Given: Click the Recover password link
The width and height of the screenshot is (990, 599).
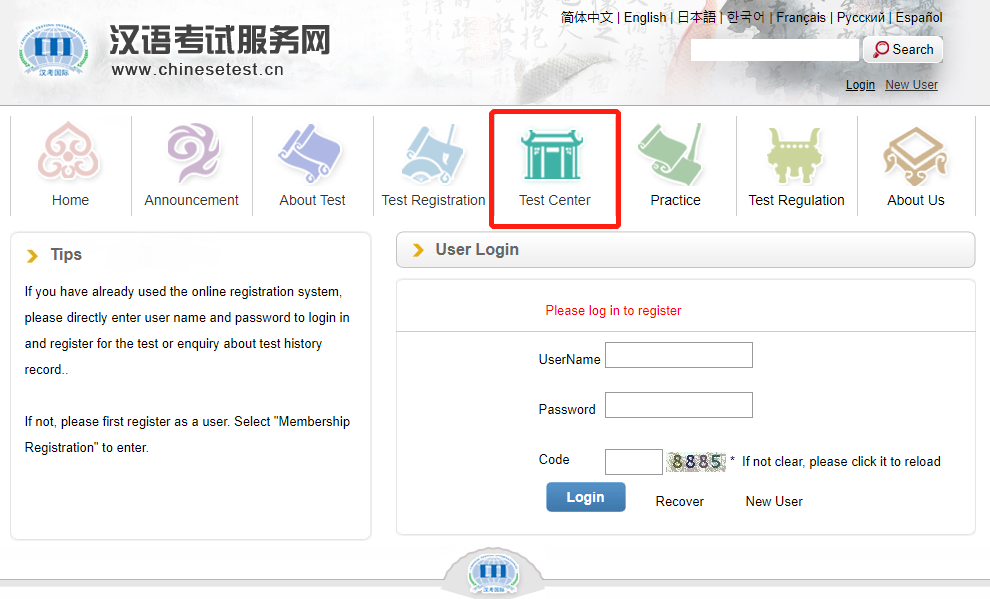Looking at the screenshot, I should pos(680,501).
